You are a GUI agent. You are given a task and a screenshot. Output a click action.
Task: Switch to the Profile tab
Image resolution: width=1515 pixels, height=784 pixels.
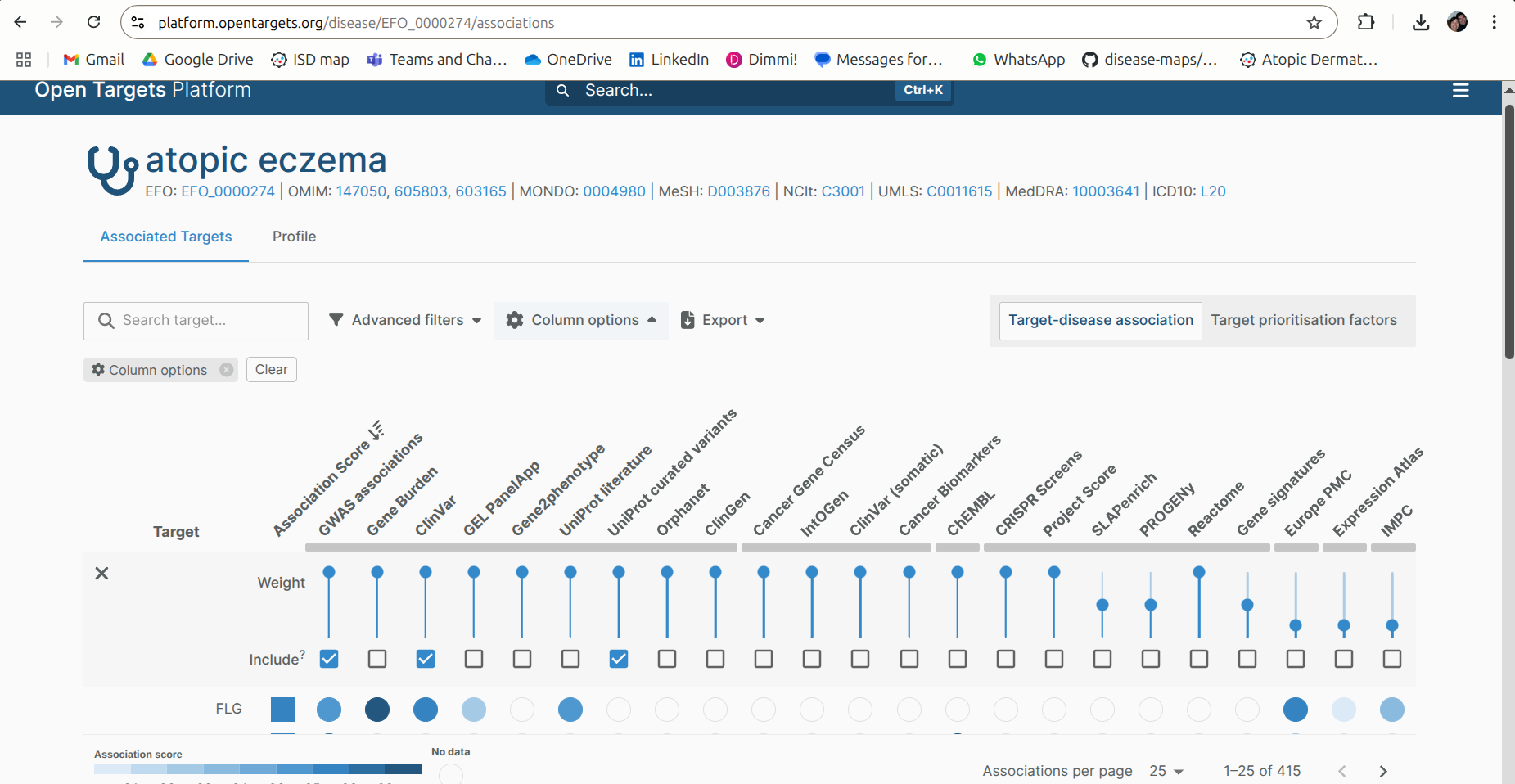294,237
